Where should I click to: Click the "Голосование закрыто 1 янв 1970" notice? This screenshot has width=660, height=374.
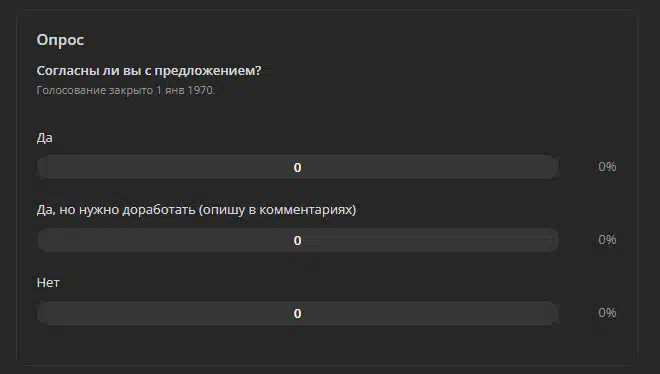[x=125, y=90]
